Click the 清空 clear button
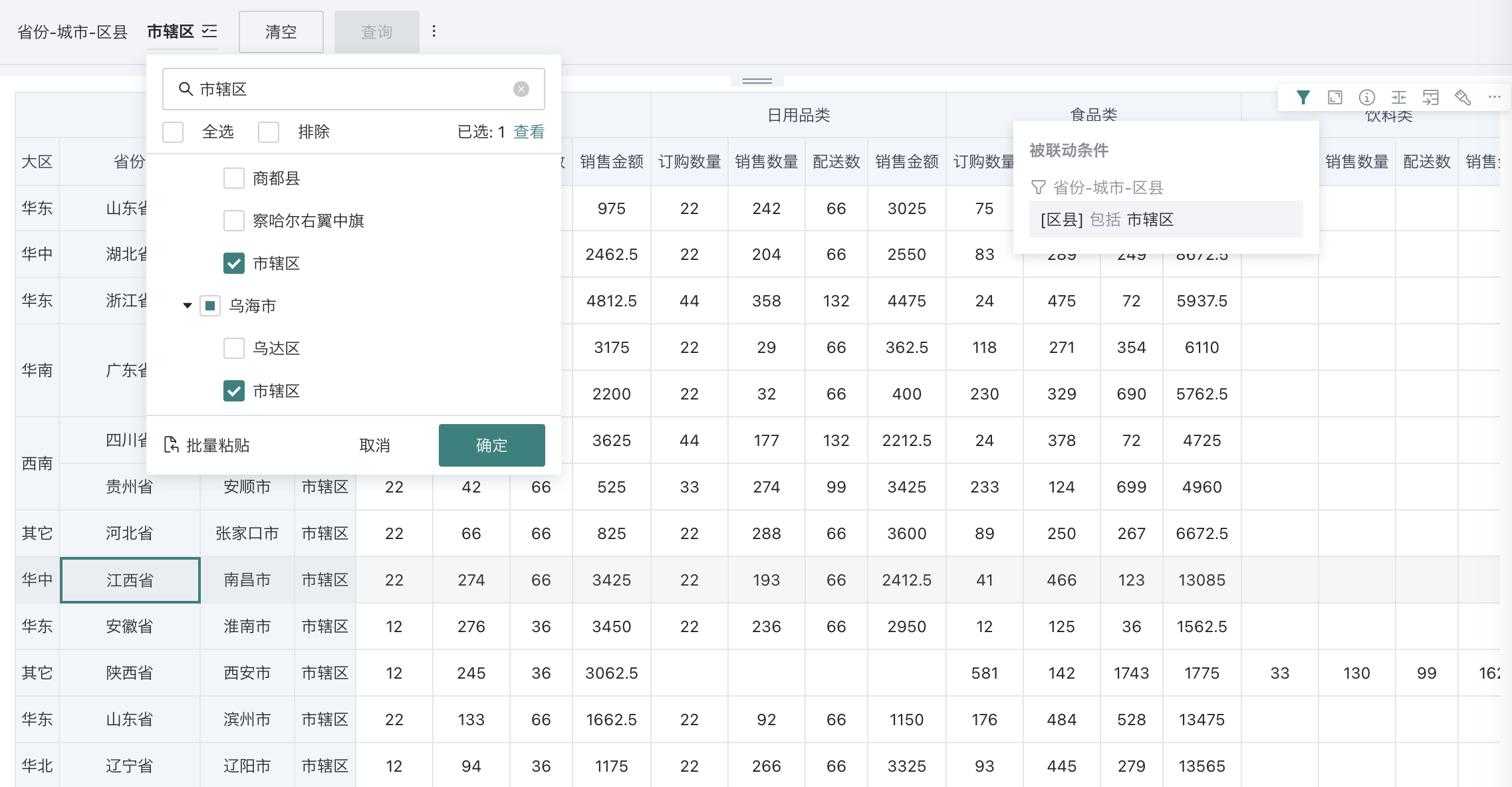This screenshot has width=1512, height=787. [x=281, y=32]
